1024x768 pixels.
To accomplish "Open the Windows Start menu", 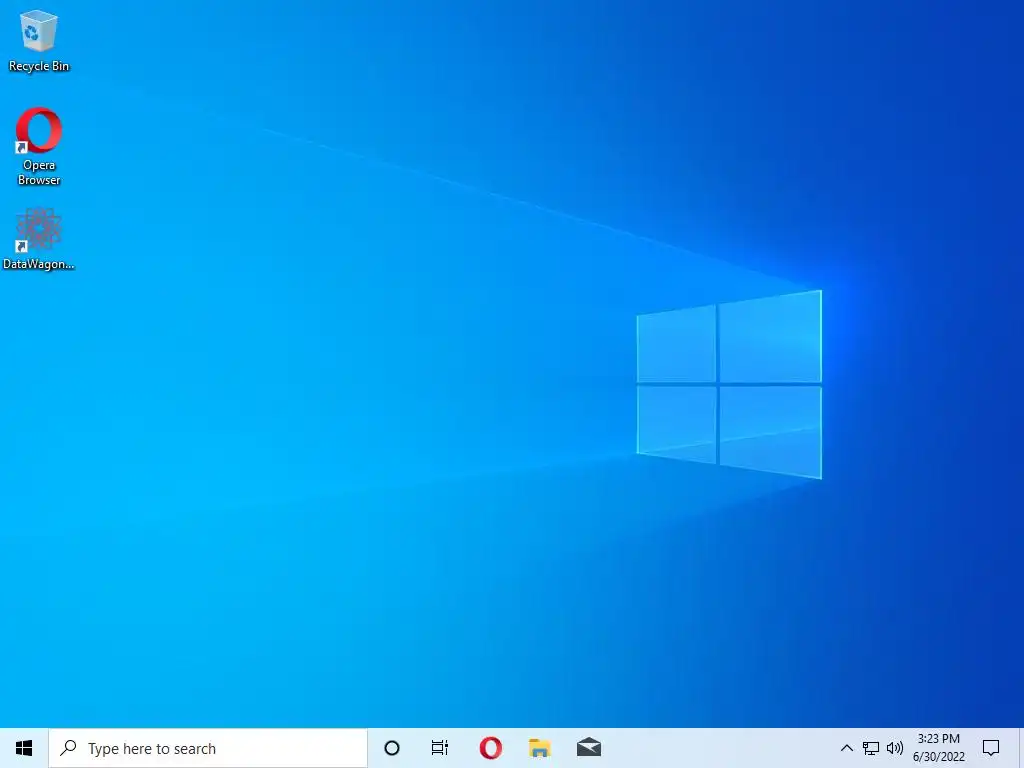I will (24, 748).
